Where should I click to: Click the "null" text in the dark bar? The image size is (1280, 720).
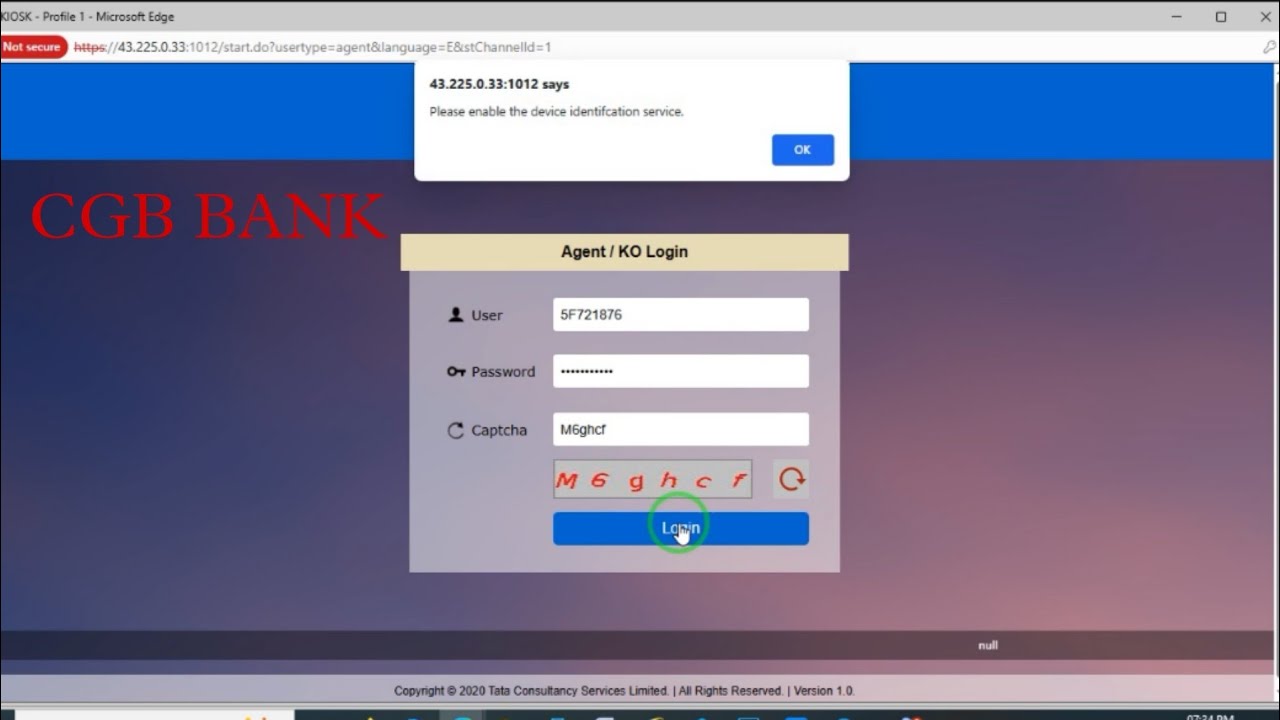pyautogui.click(x=988, y=645)
